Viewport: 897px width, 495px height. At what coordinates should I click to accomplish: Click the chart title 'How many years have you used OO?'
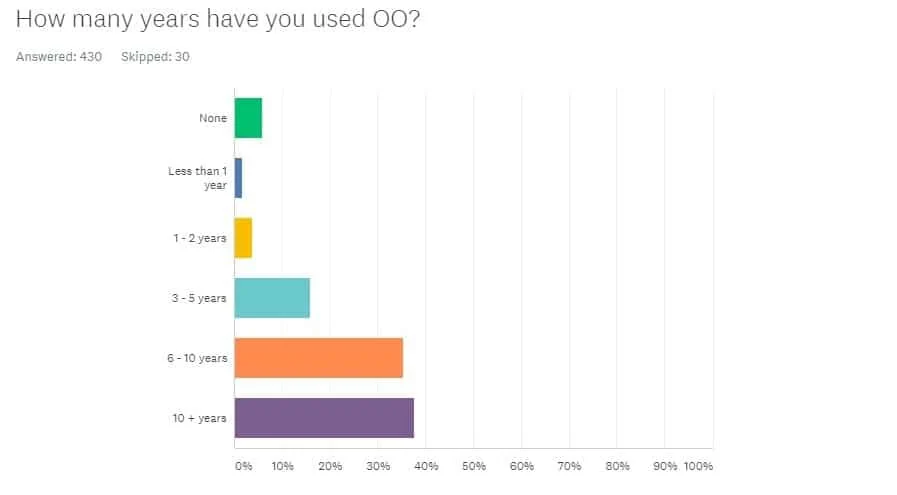pos(218,19)
